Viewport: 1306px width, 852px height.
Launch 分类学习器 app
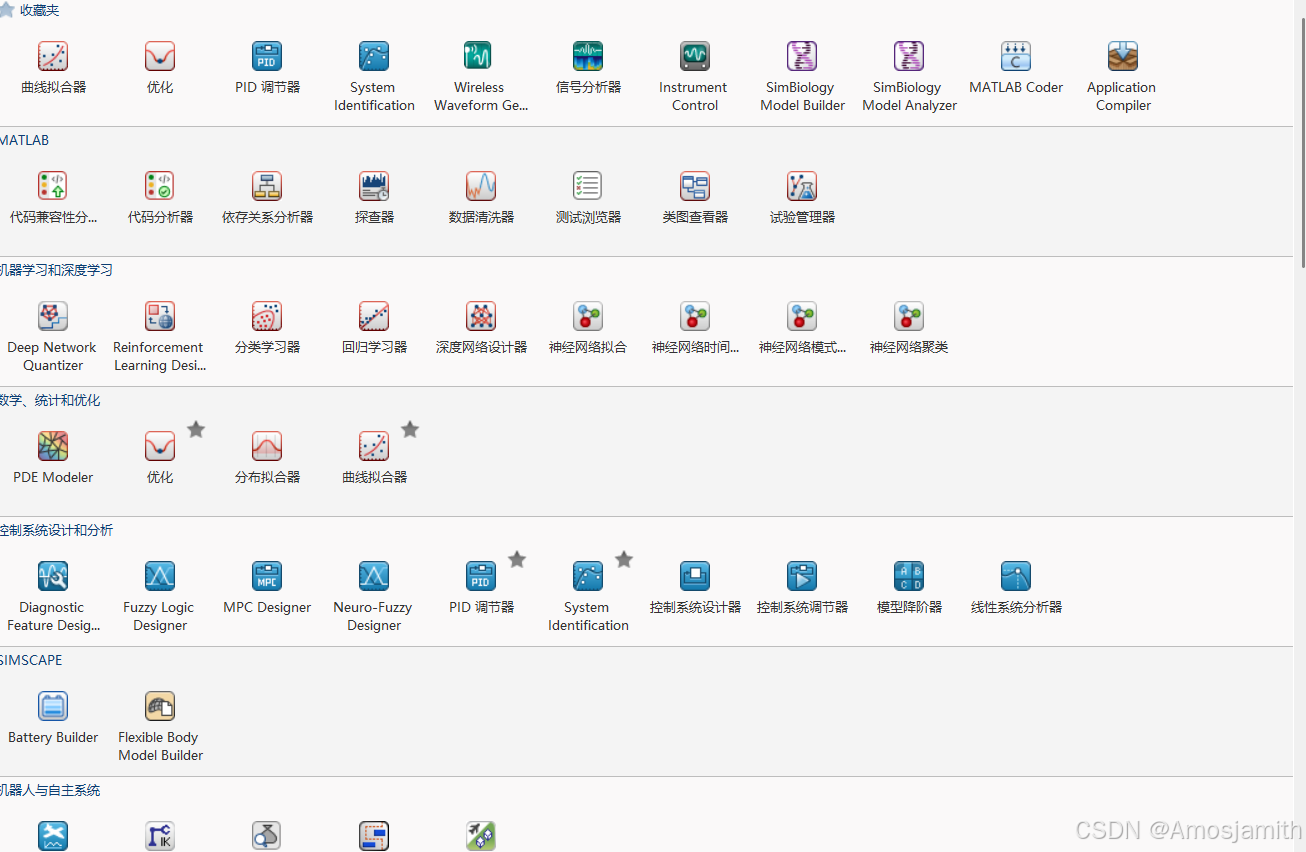coord(267,328)
